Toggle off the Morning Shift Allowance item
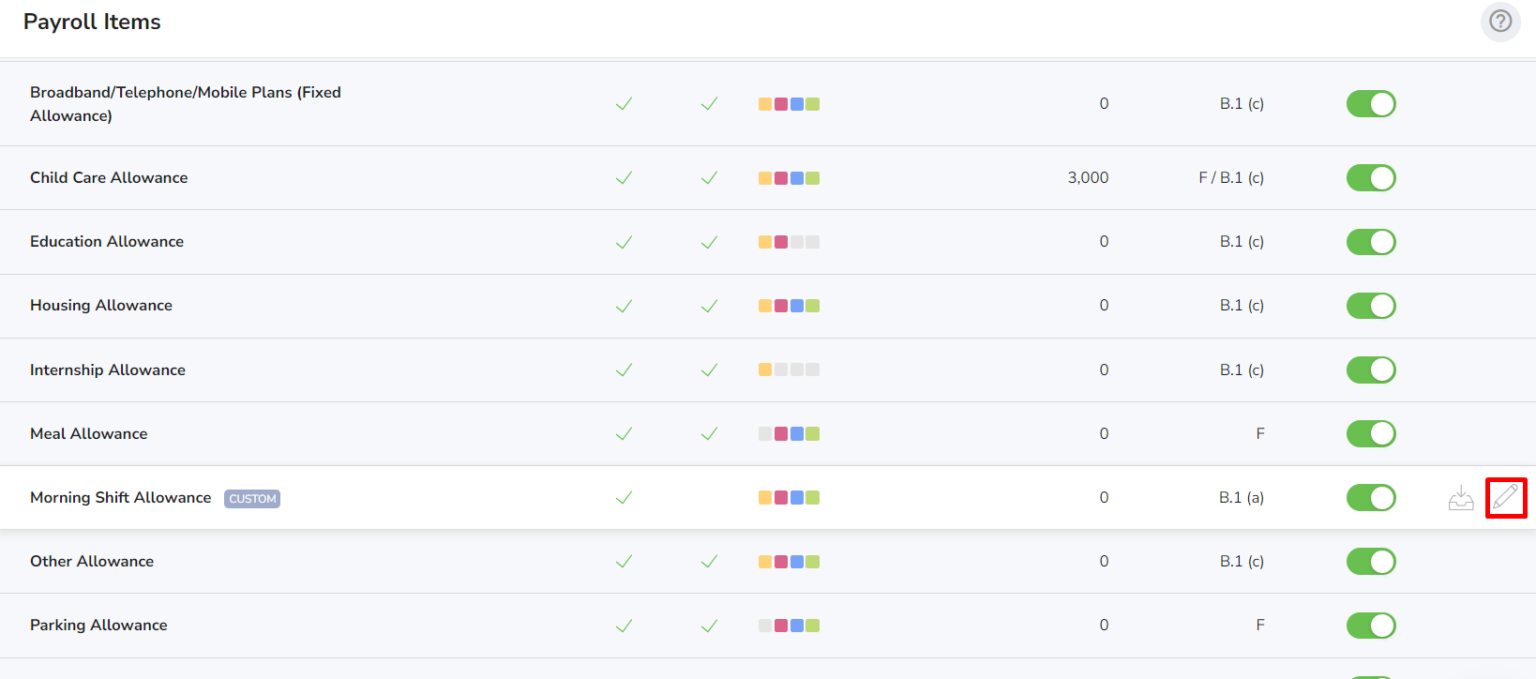This screenshot has width=1536, height=679. point(1371,497)
